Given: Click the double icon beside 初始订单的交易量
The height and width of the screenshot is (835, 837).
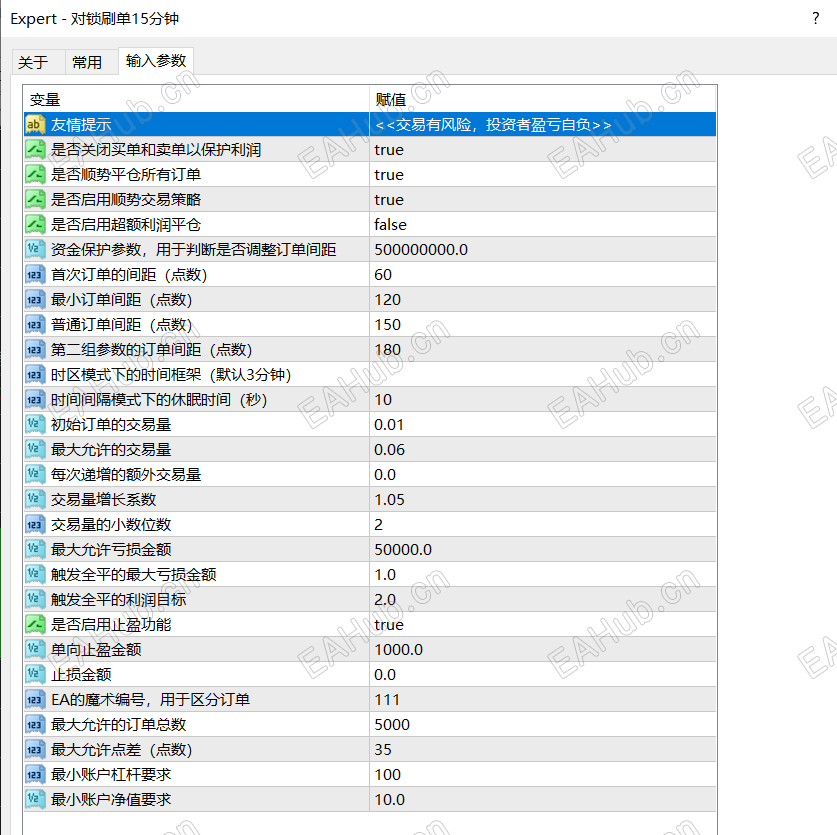Looking at the screenshot, I should pos(35,424).
